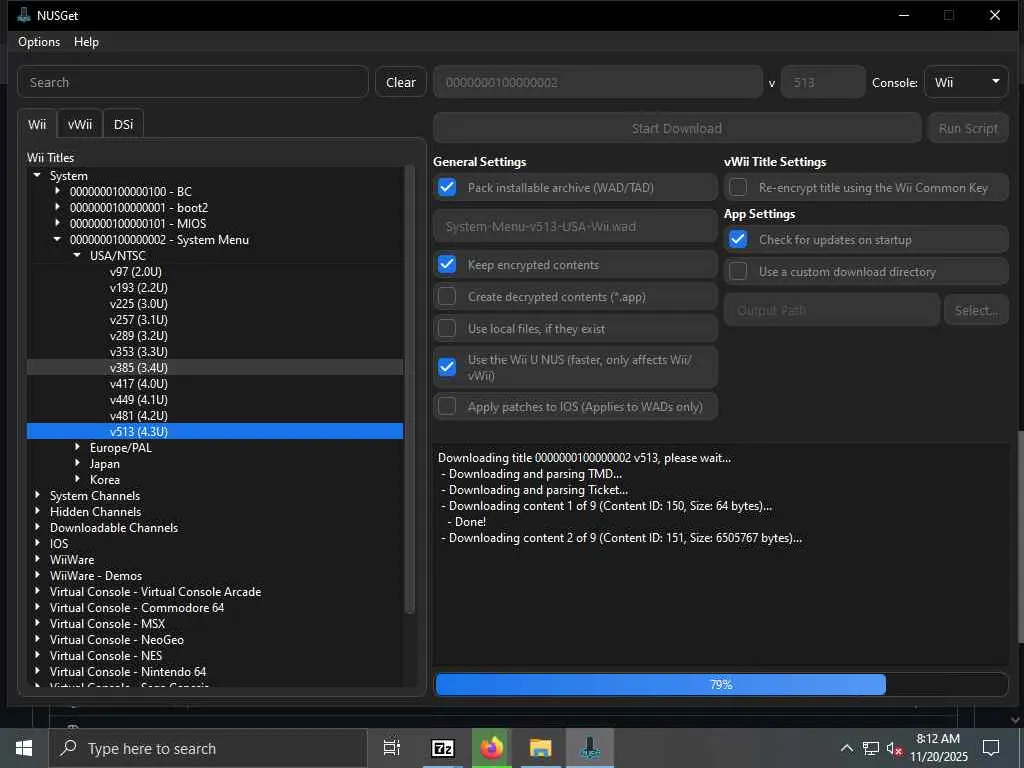Viewport: 1024px width, 768px height.
Task: Switch to the DSi tab
Action: point(123,124)
